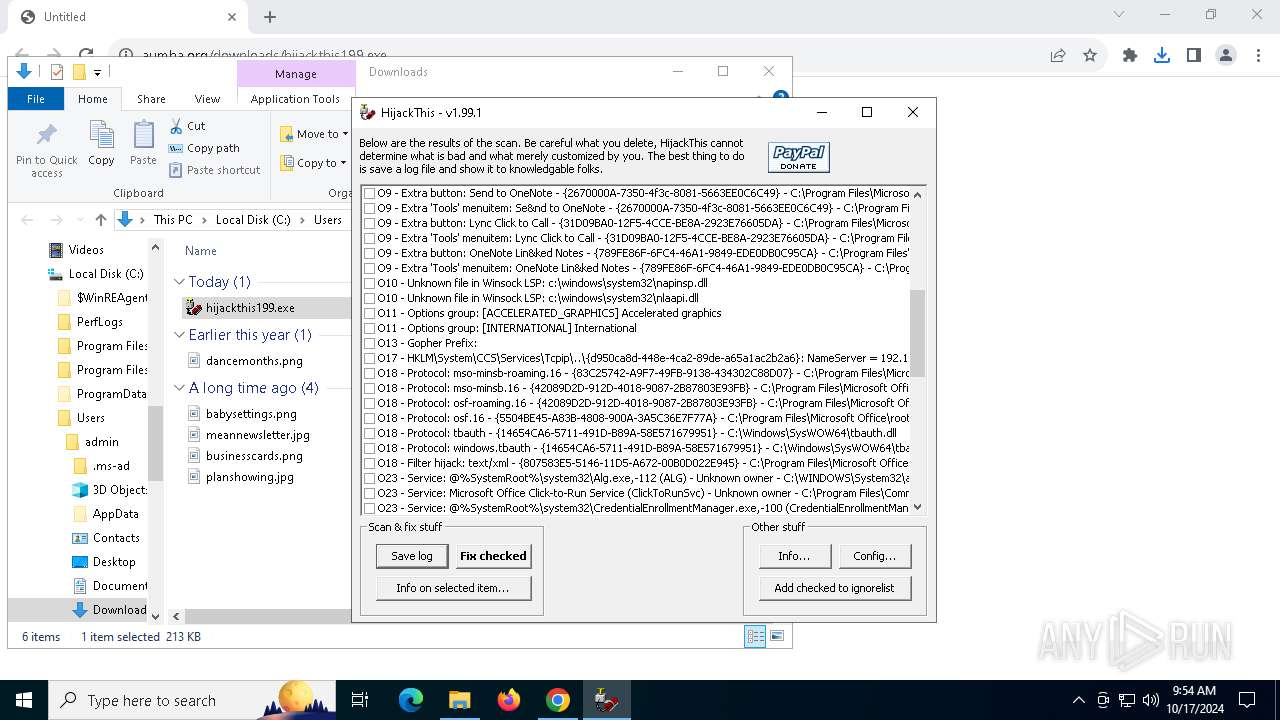Click Add checked to ignorelist button
The image size is (1280, 720).
834,588
